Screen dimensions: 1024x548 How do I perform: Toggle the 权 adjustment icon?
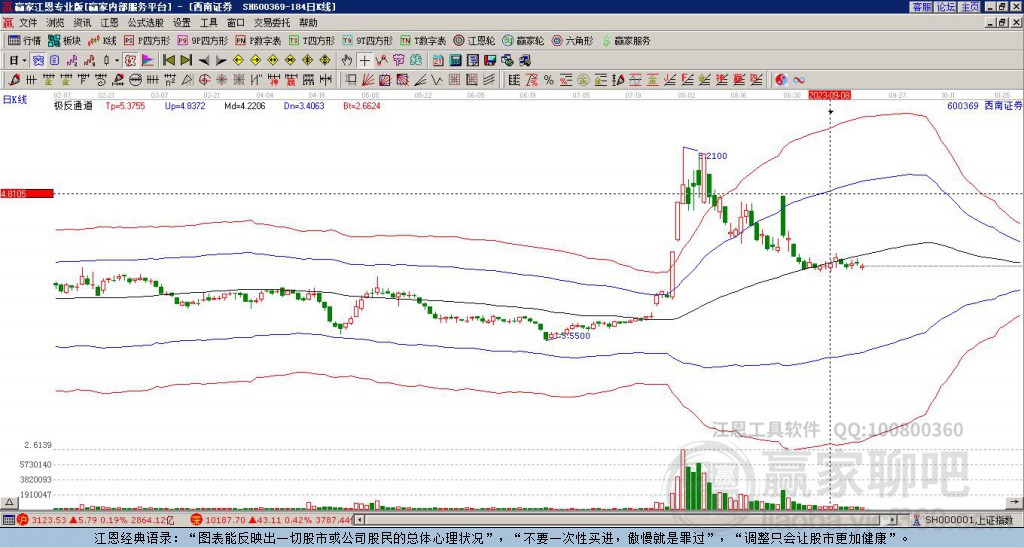[x=130, y=60]
